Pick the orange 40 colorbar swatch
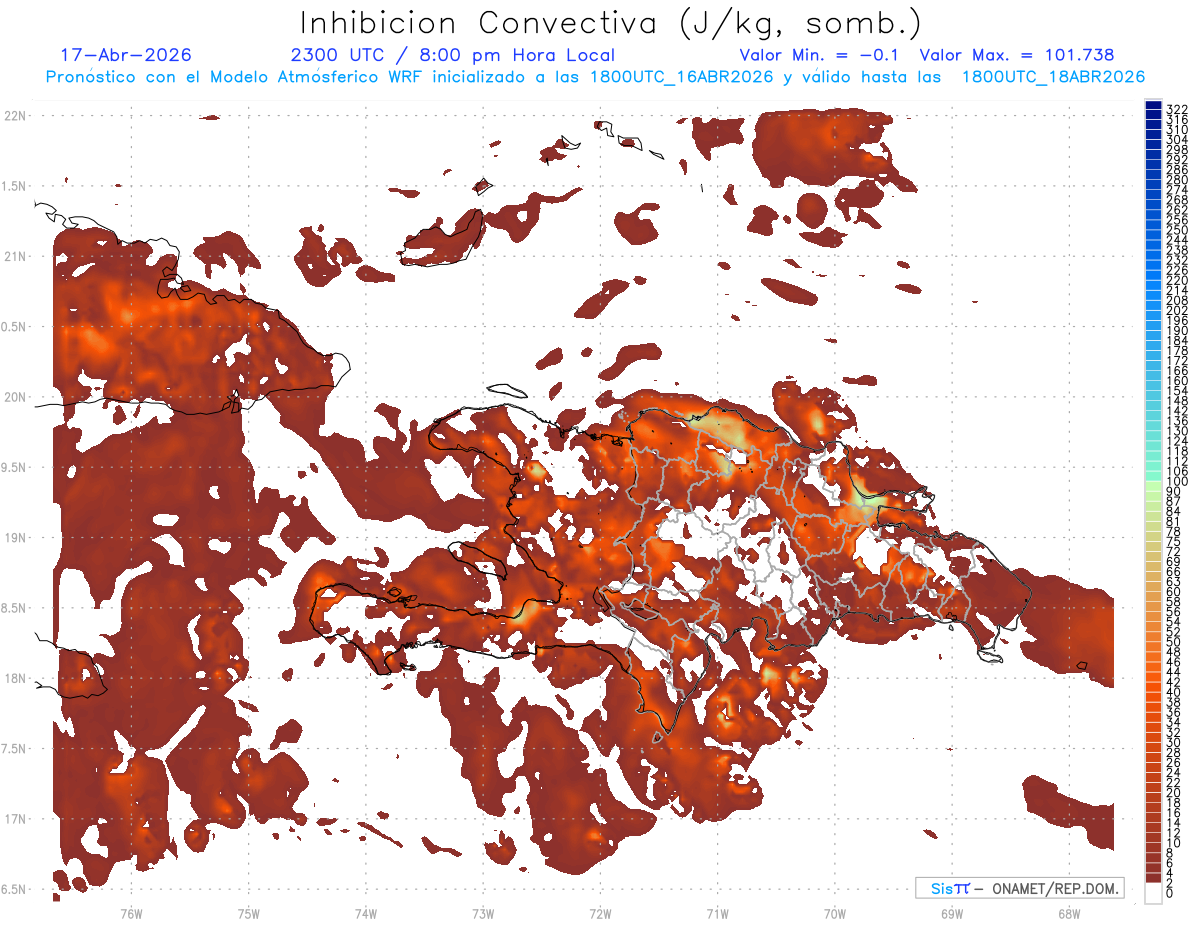The width and height of the screenshot is (1200, 927). pos(1153,692)
